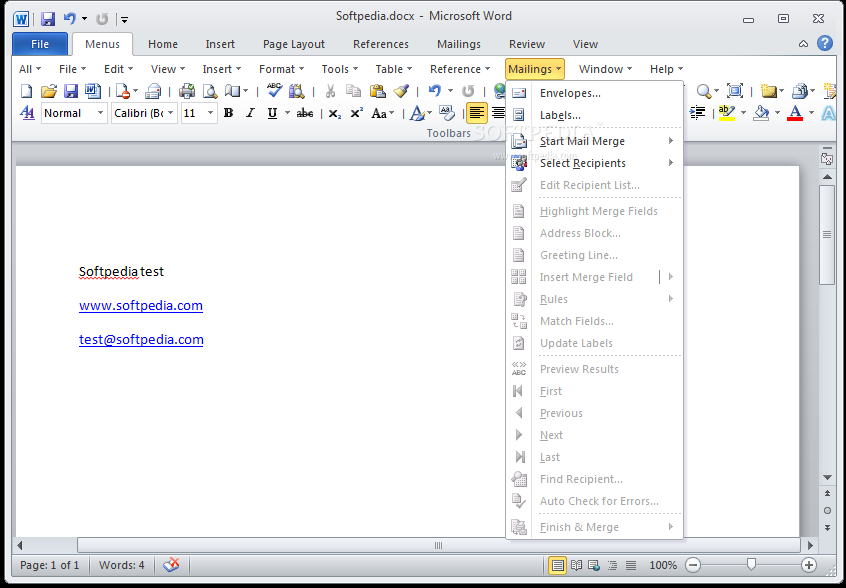Switch to the Page Layout ribbon tab

pyautogui.click(x=294, y=44)
